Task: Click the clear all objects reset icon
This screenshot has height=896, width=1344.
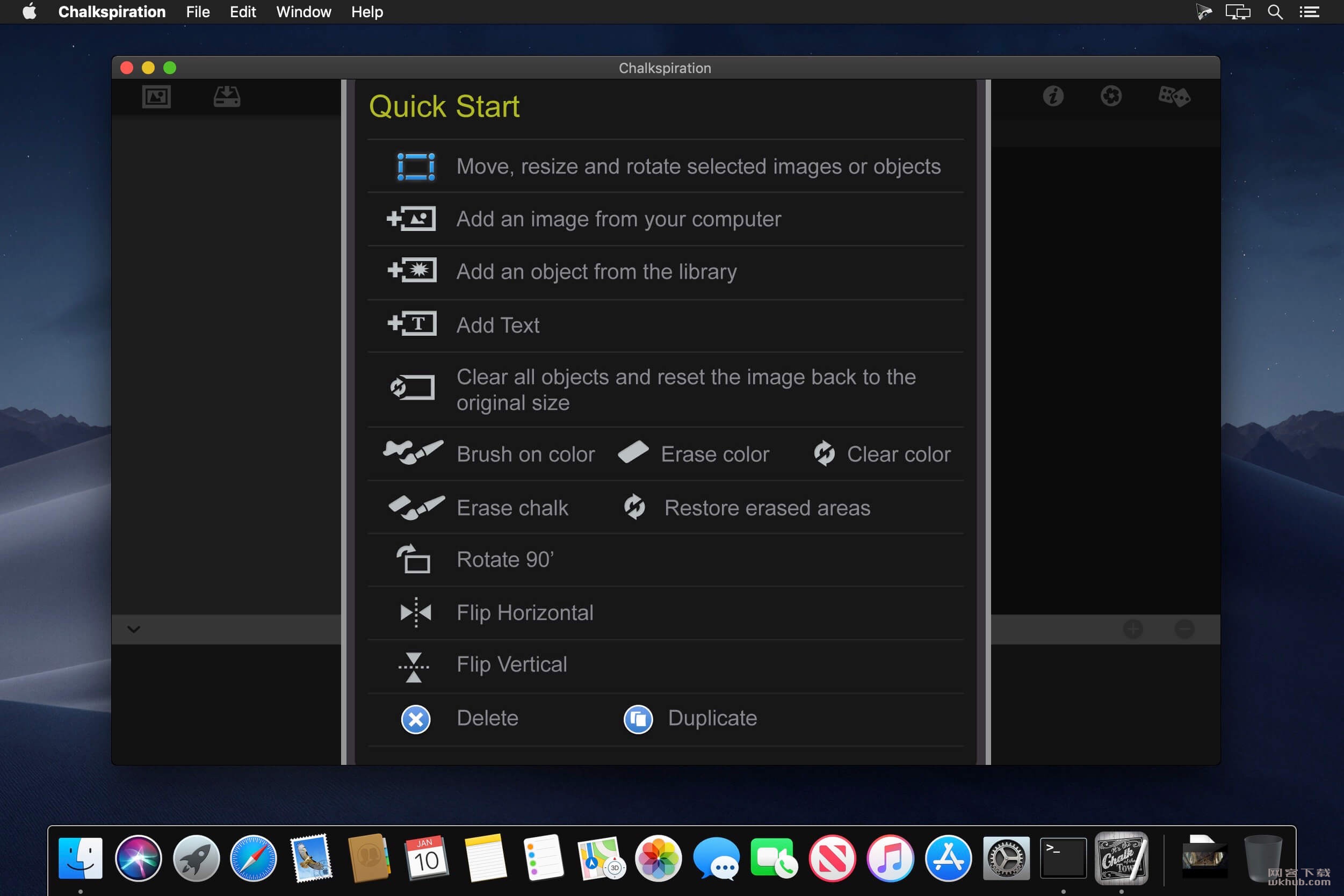Action: (x=412, y=388)
